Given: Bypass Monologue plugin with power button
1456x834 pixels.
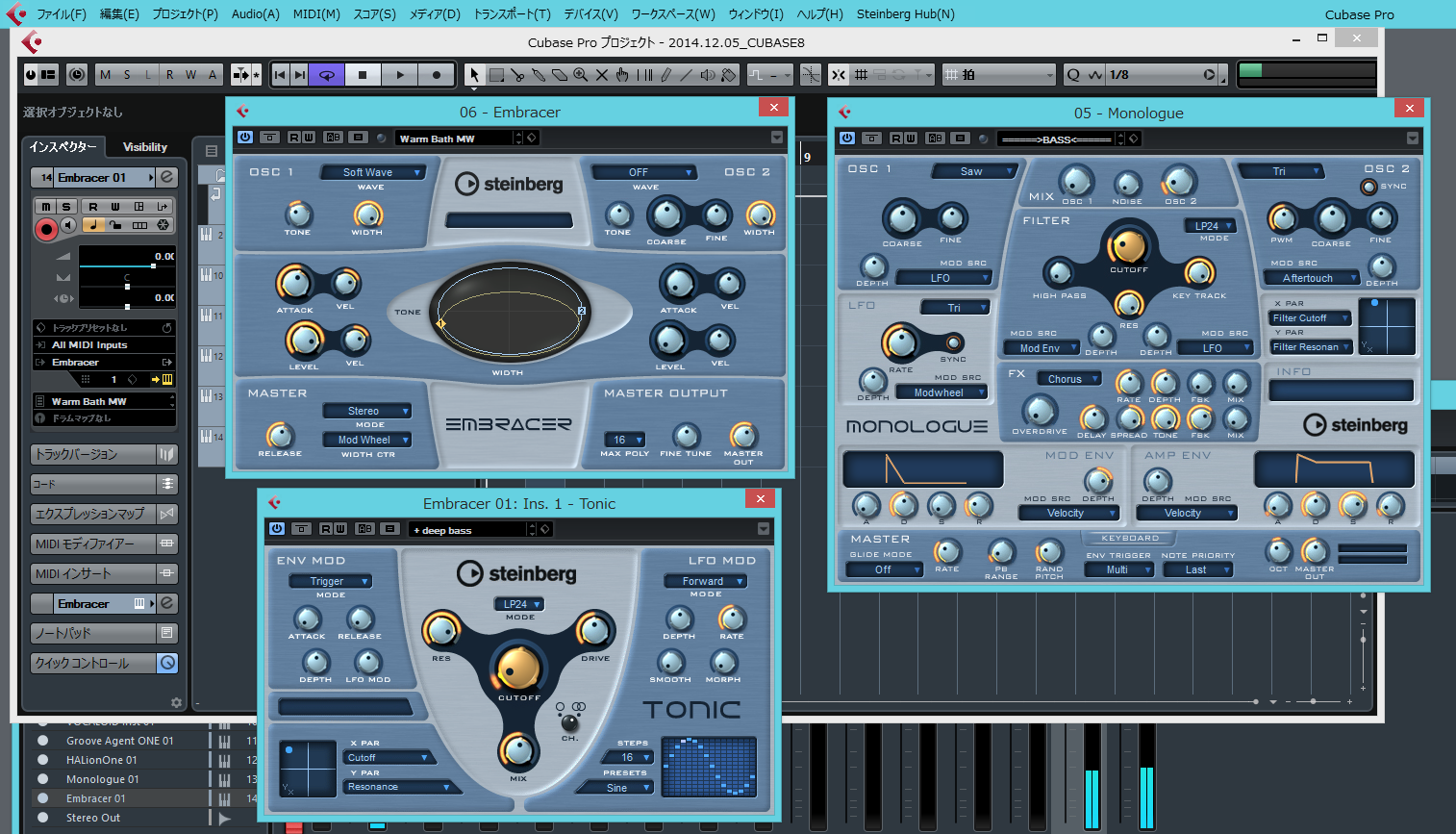Looking at the screenshot, I should coord(847,139).
